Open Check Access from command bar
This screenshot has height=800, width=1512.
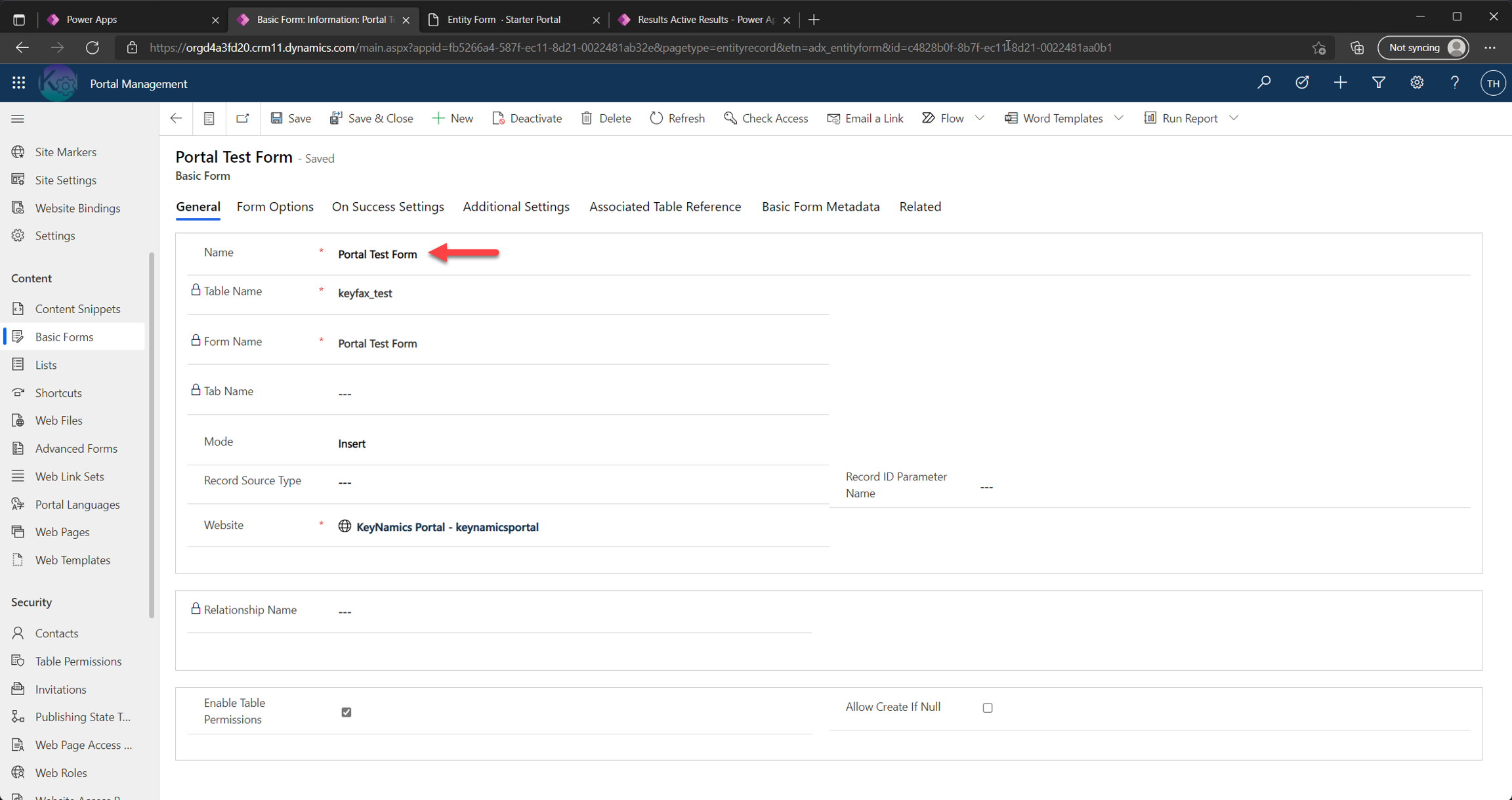tap(766, 118)
